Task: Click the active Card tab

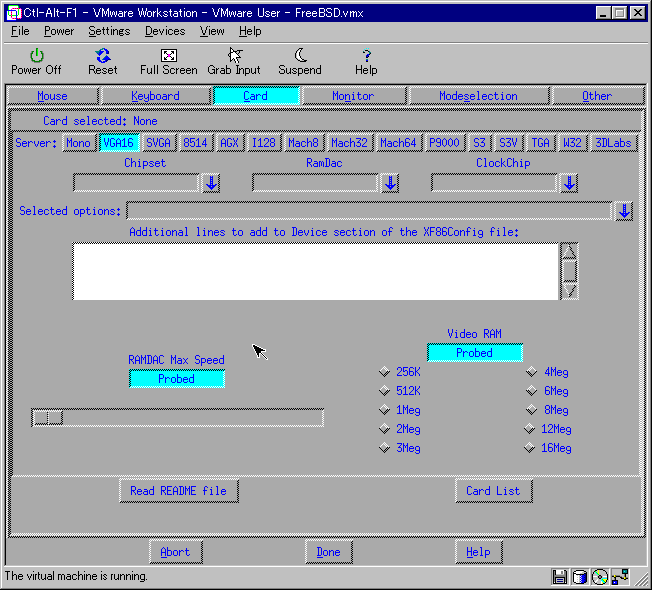Action: tap(255, 96)
